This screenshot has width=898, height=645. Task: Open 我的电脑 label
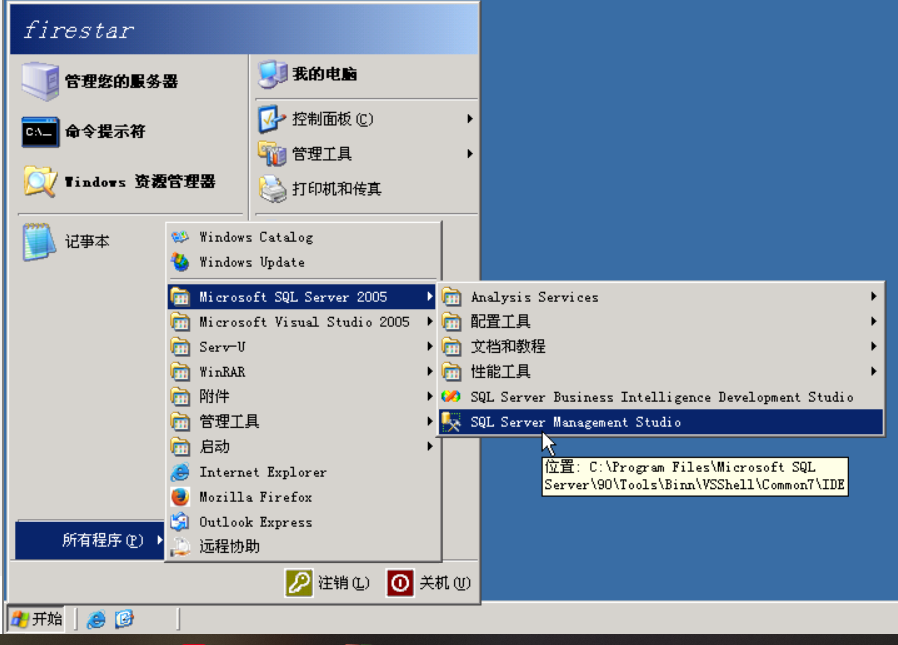325,74
